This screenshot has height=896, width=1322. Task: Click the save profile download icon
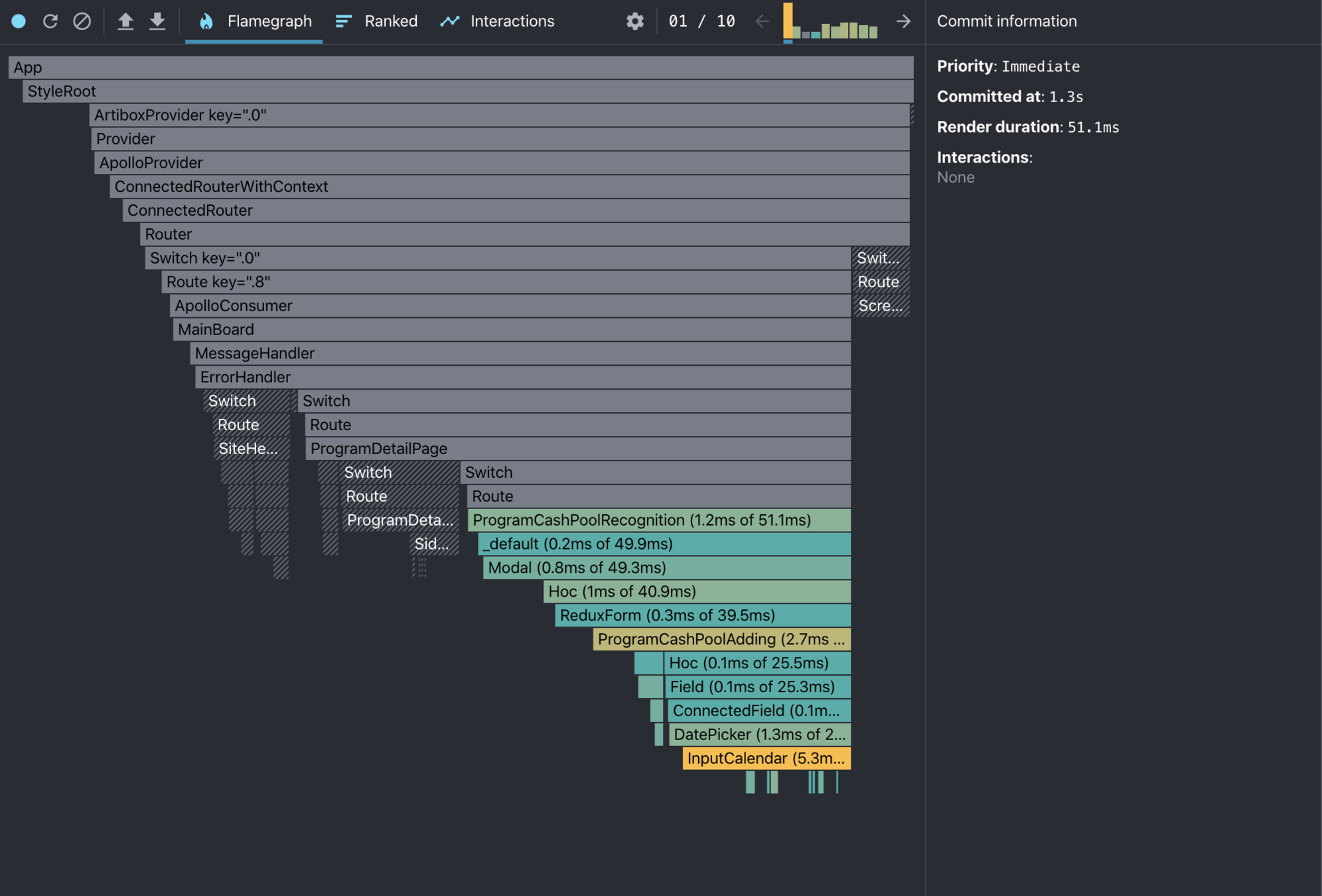click(157, 21)
